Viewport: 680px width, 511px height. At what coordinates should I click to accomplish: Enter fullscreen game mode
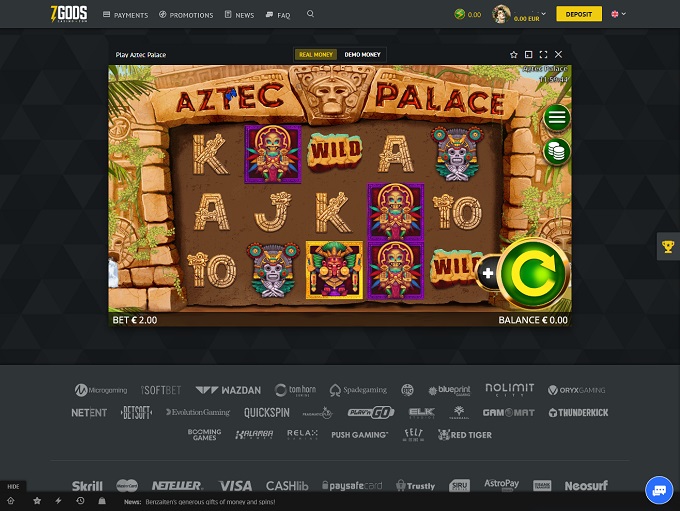[x=543, y=54]
